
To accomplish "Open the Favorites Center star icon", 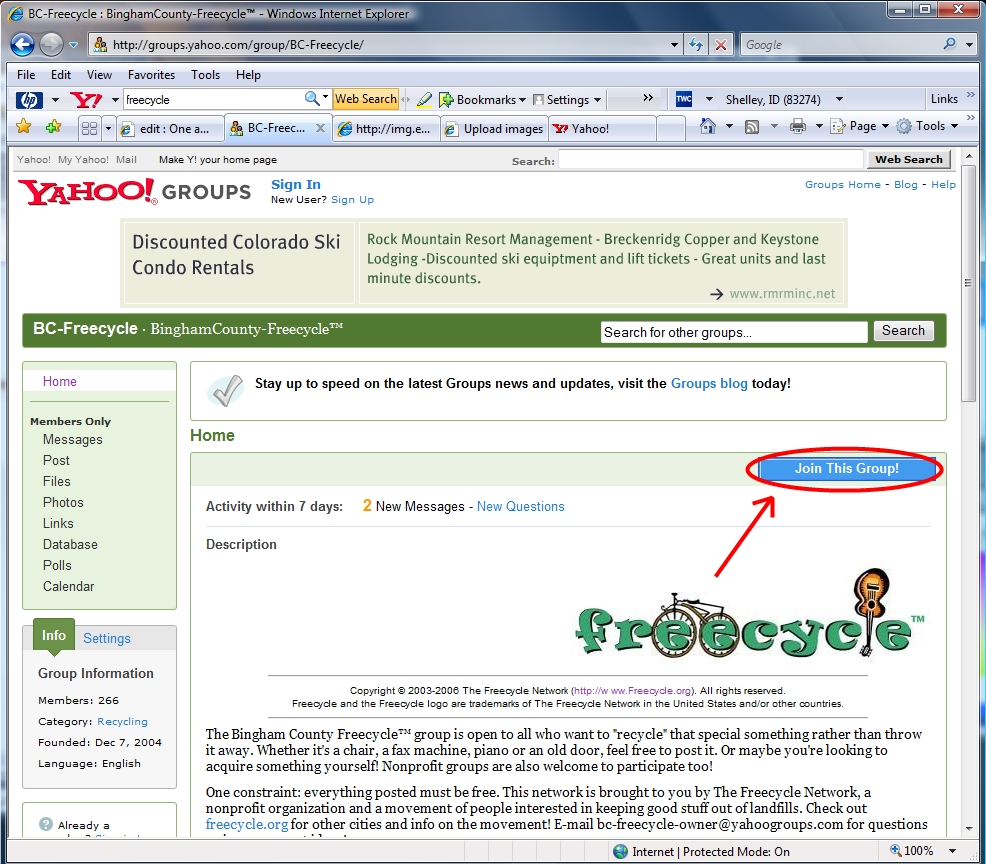I will 22,127.
